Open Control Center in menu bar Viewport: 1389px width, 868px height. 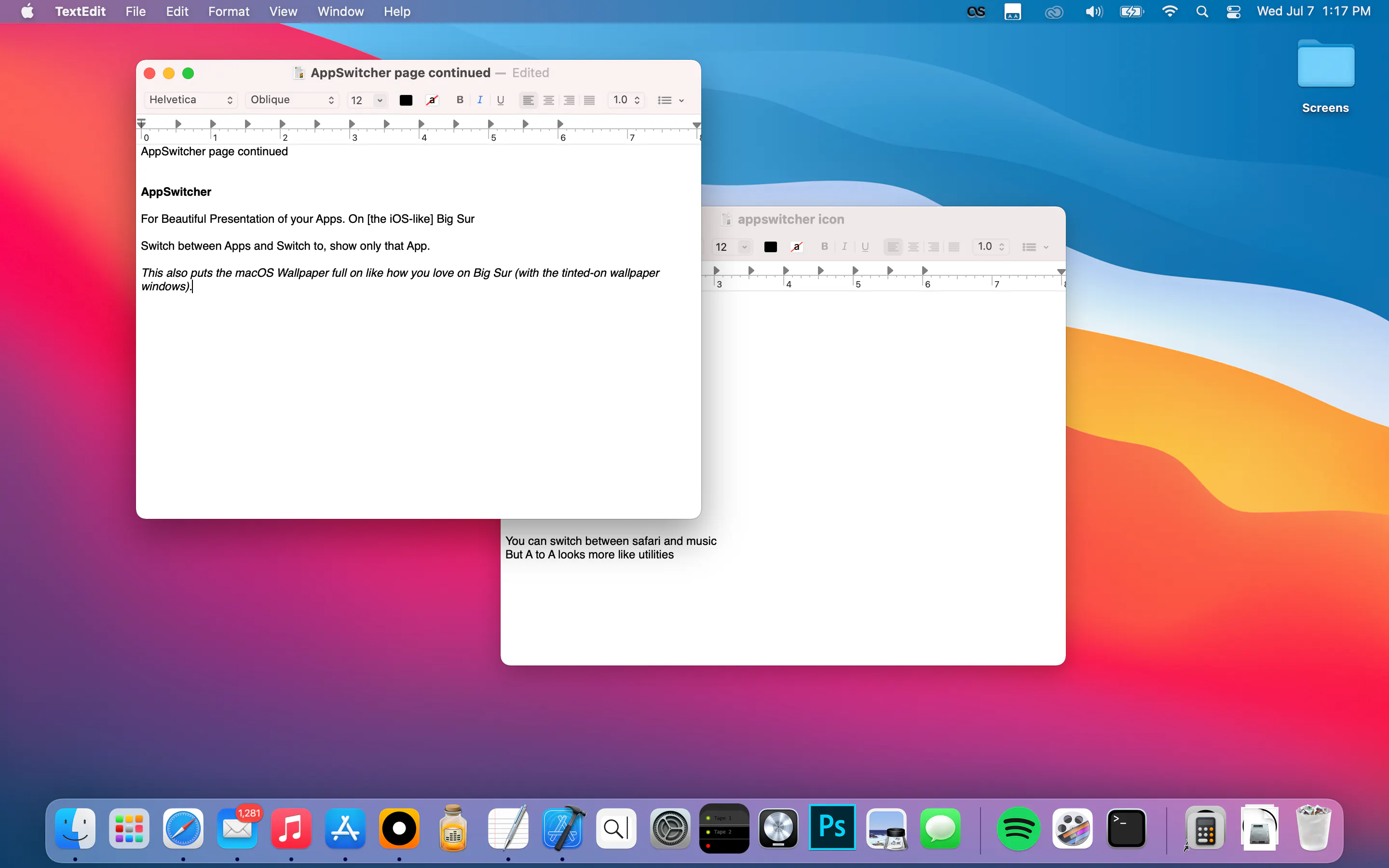coord(1233,12)
